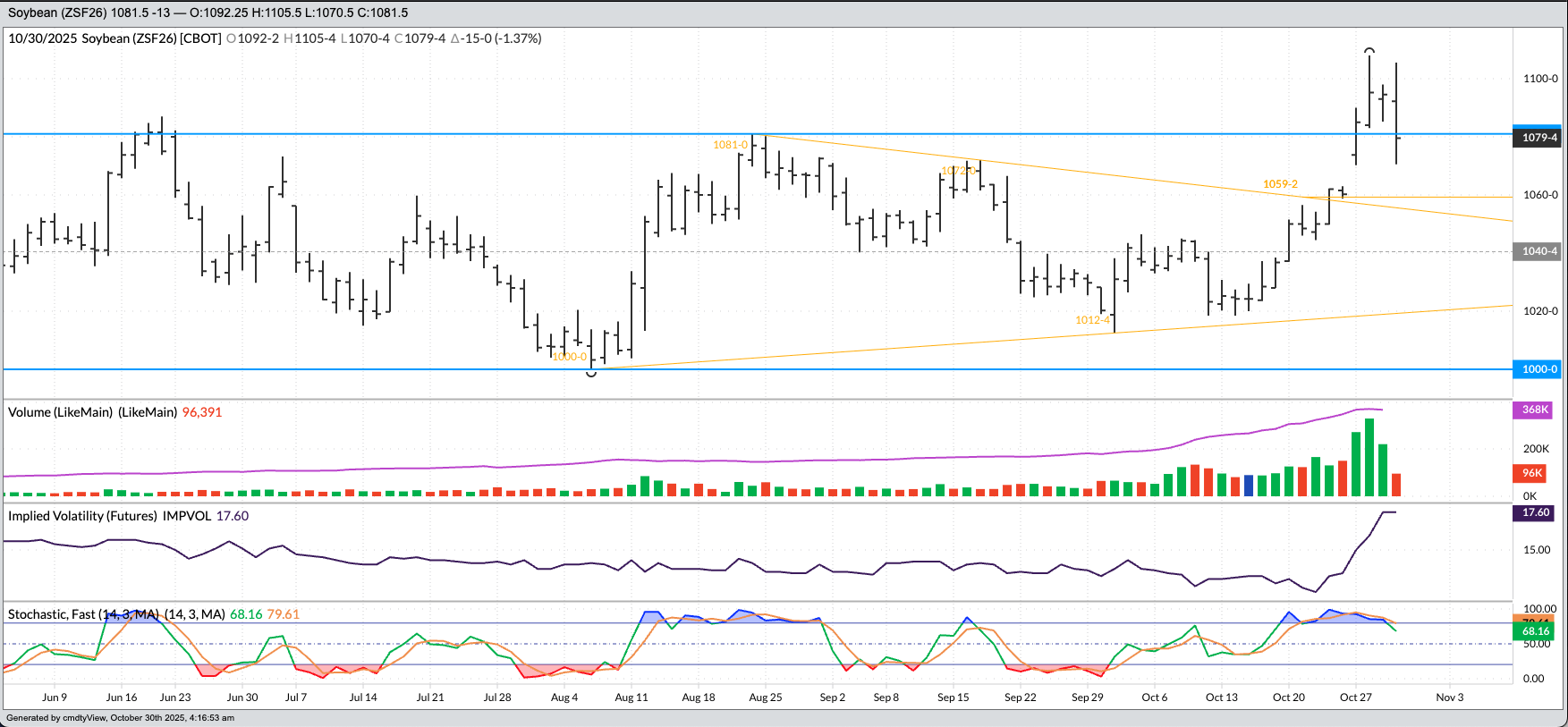Click the 1079-4 current price tag

coord(1538,137)
